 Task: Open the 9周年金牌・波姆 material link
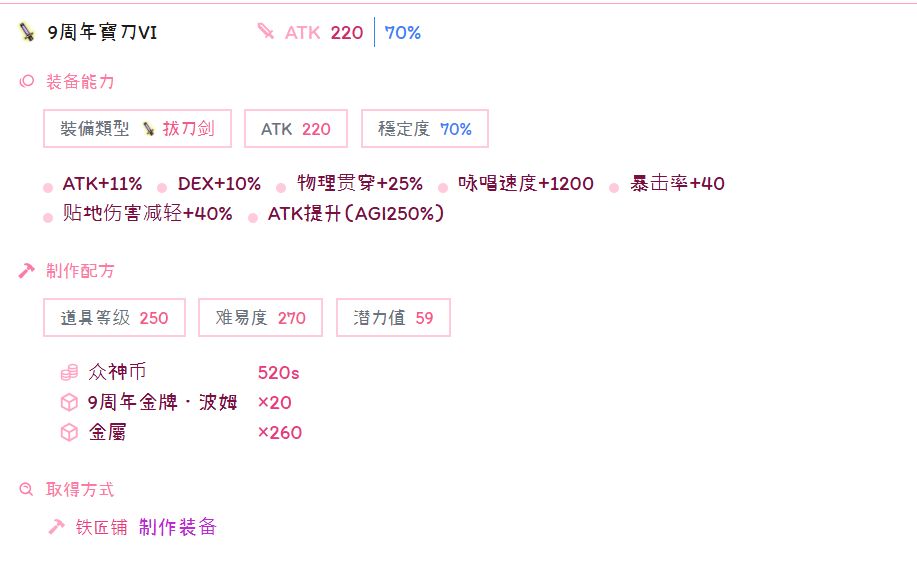(x=163, y=402)
